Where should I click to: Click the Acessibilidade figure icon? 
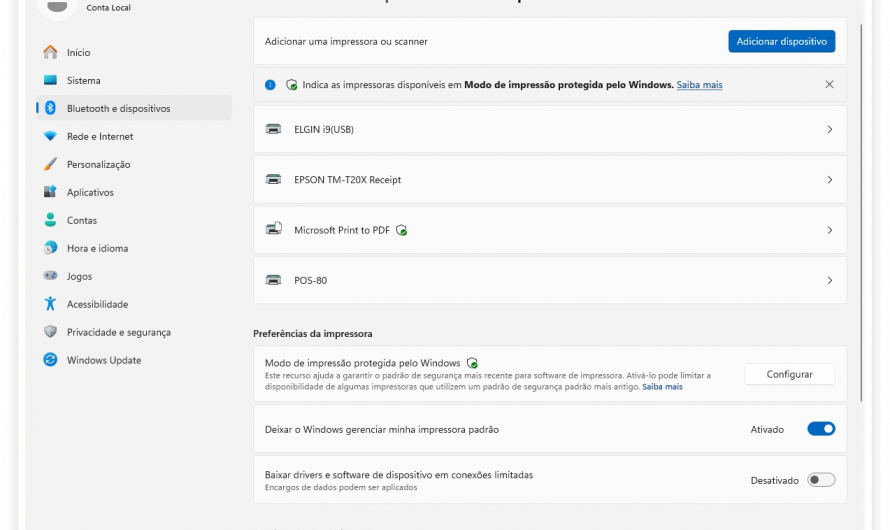[x=50, y=304]
